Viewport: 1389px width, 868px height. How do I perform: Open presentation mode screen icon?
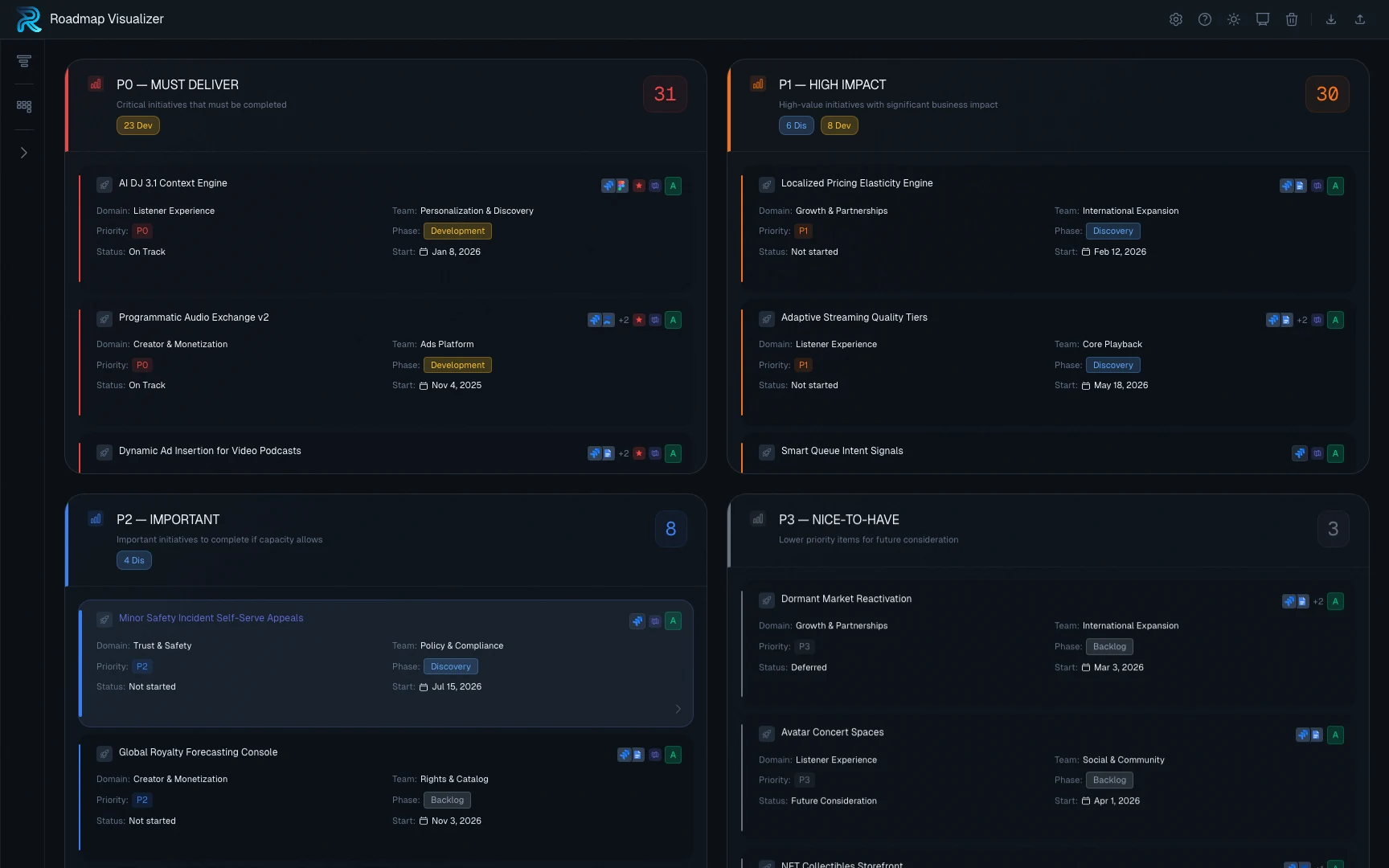[x=1263, y=19]
